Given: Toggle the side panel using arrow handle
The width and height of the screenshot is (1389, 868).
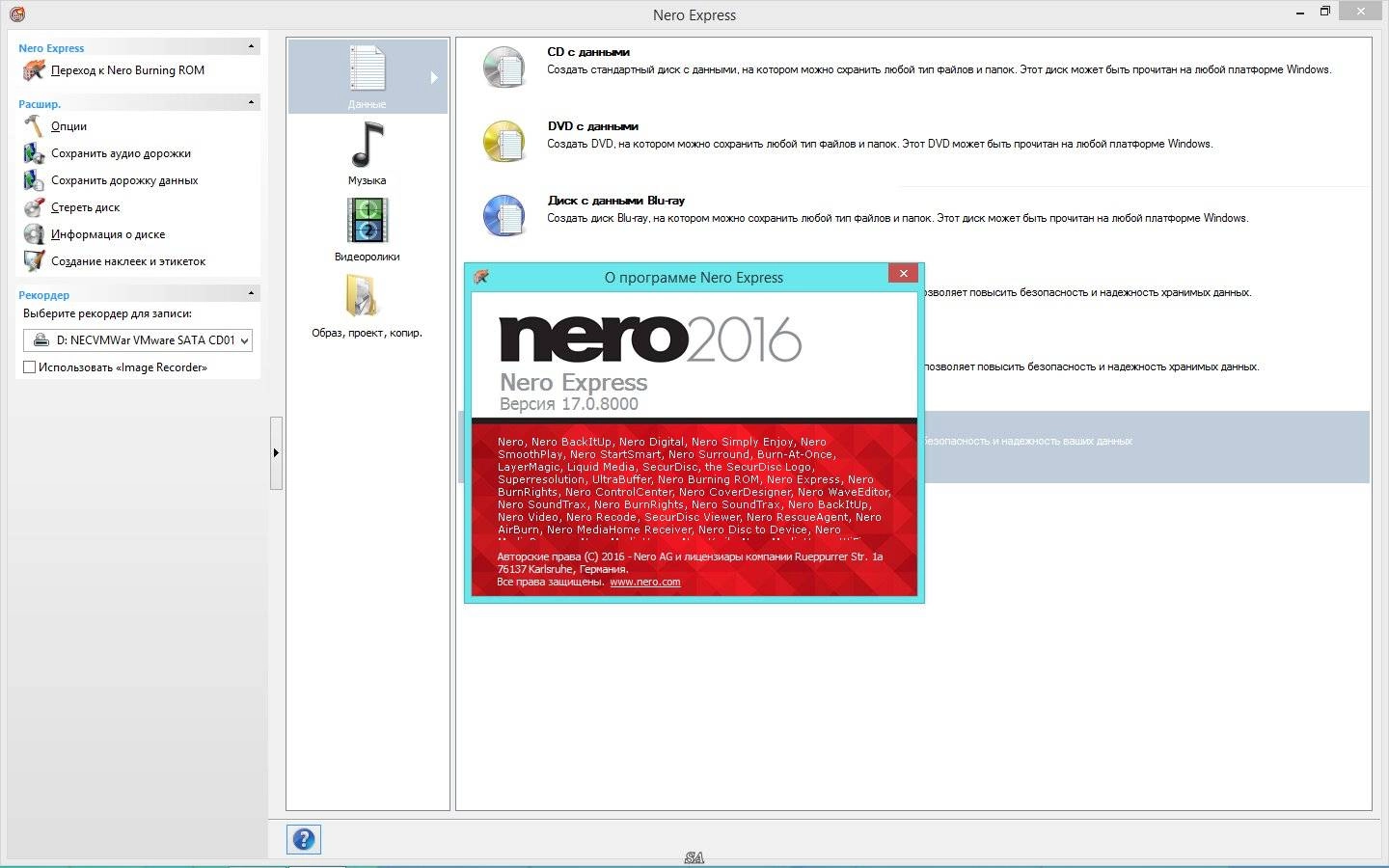Looking at the screenshot, I should pos(276,453).
